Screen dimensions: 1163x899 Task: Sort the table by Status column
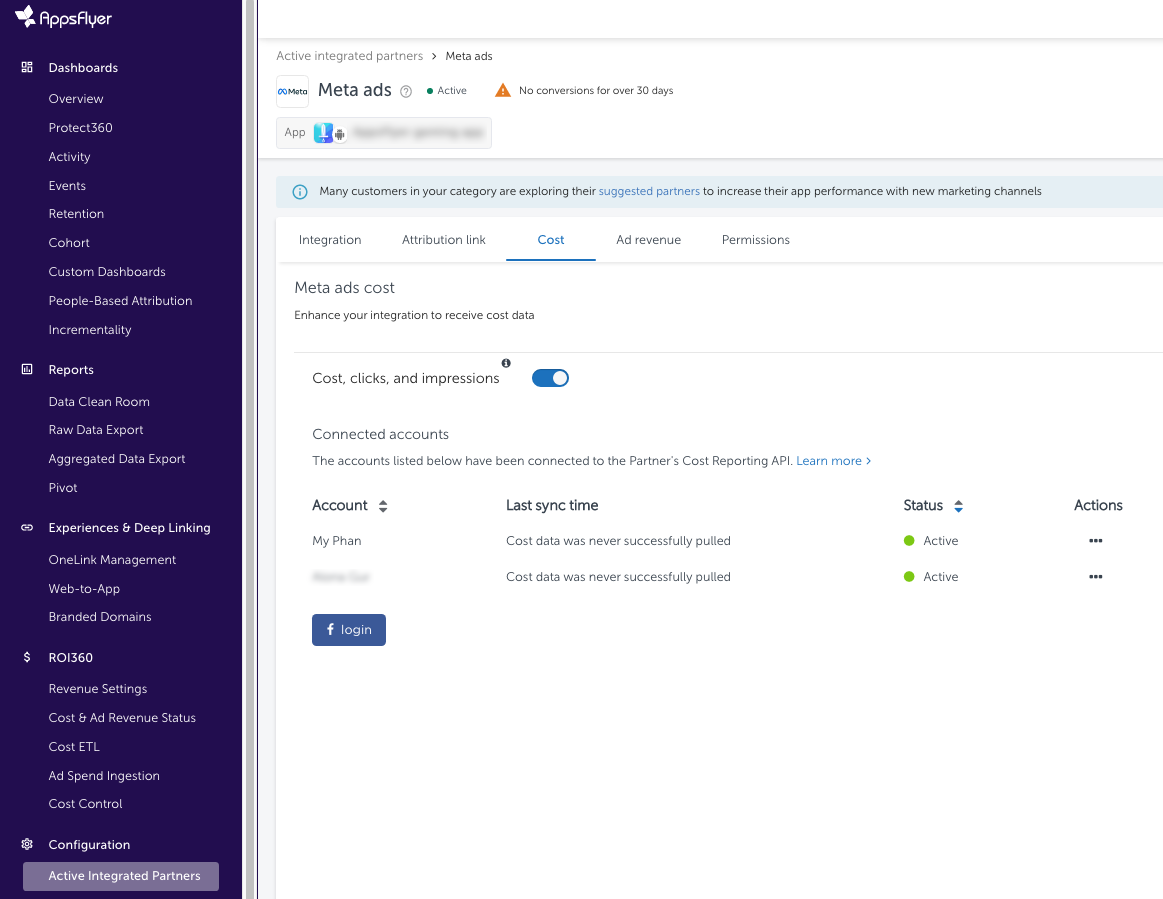[x=958, y=506]
